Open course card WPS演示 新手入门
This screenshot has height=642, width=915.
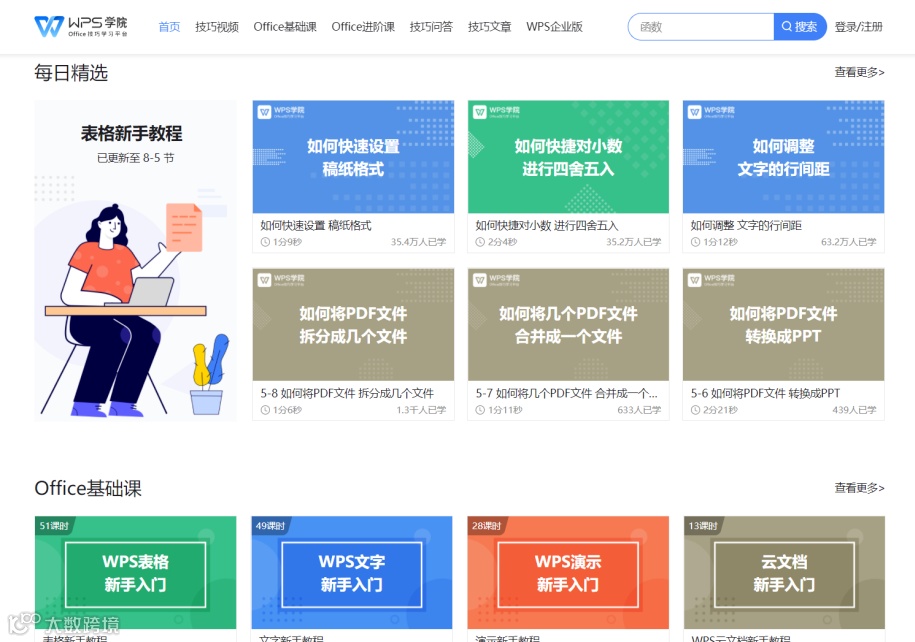coord(568,573)
